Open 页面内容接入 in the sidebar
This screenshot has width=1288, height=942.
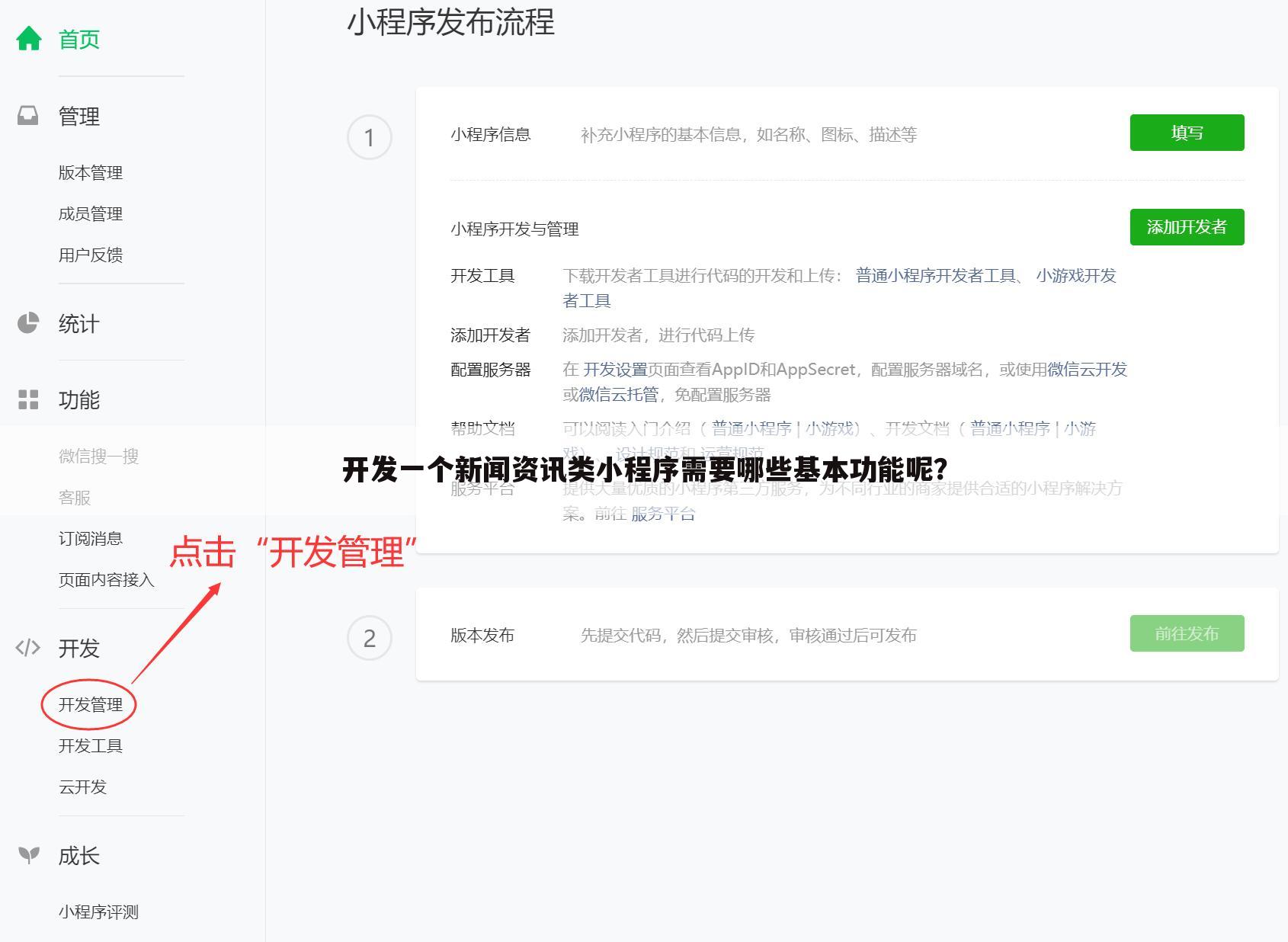pyautogui.click(x=107, y=580)
